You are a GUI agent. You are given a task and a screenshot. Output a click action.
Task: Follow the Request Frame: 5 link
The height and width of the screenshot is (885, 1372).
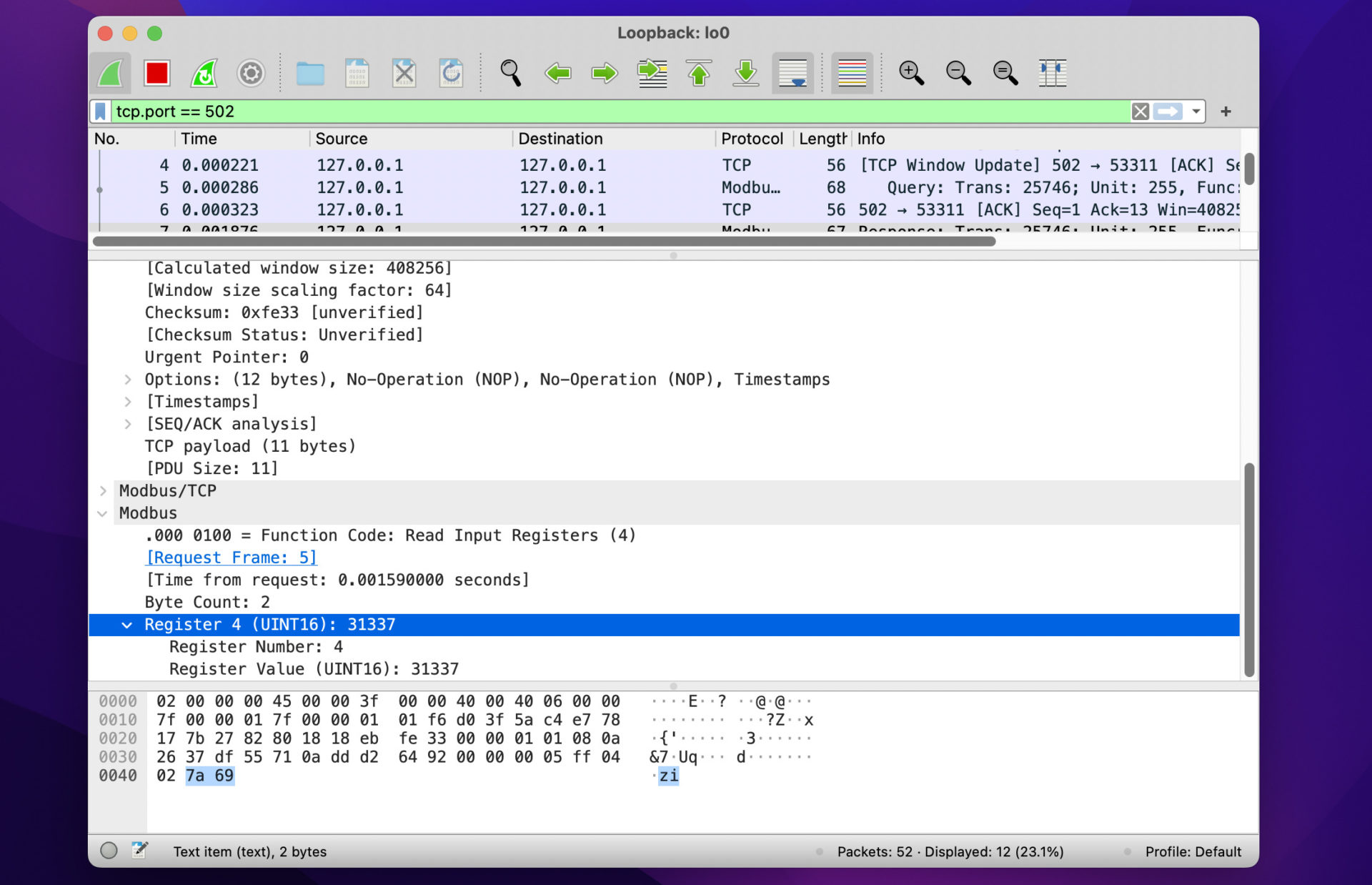(x=231, y=558)
